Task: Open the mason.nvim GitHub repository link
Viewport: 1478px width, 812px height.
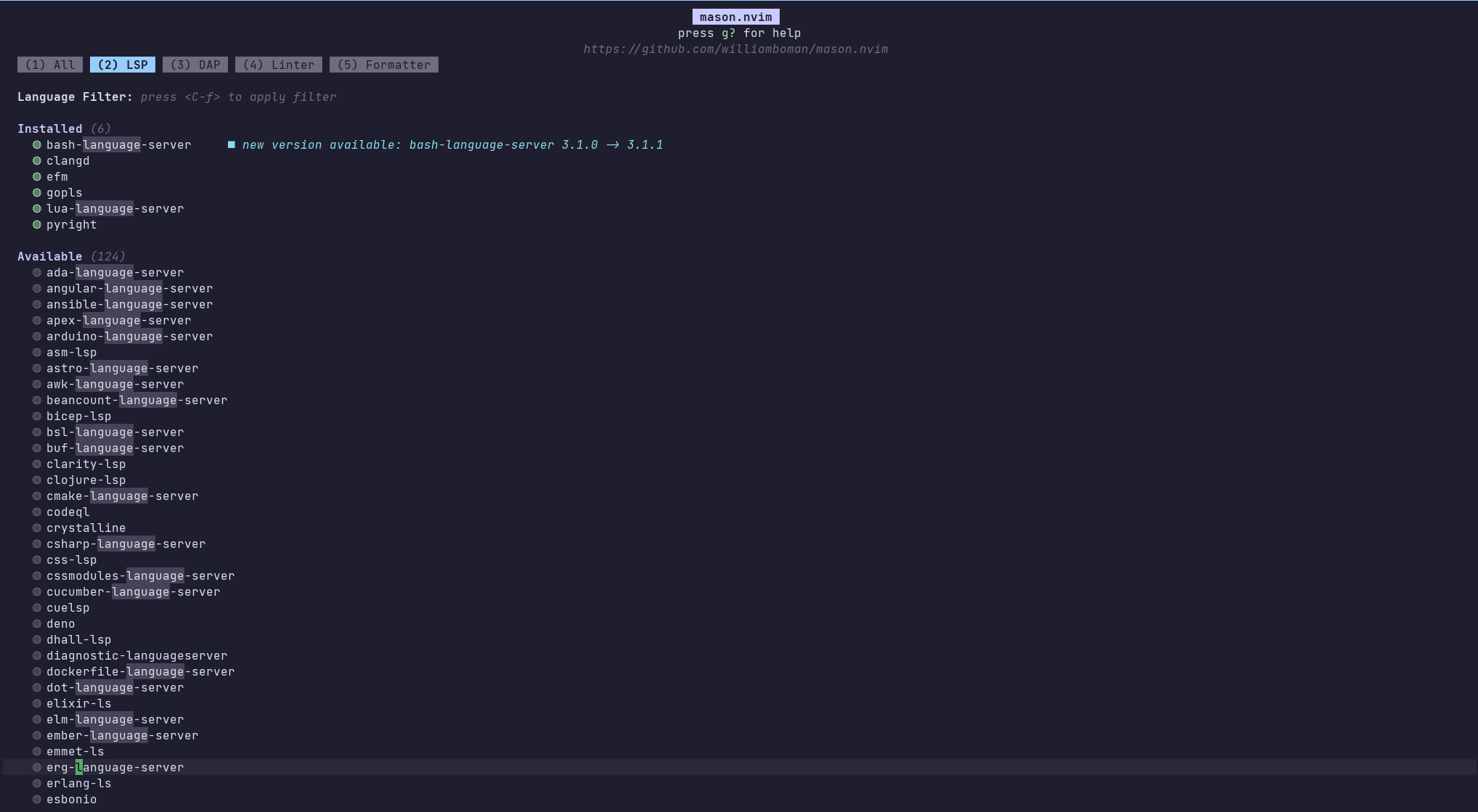Action: click(735, 49)
